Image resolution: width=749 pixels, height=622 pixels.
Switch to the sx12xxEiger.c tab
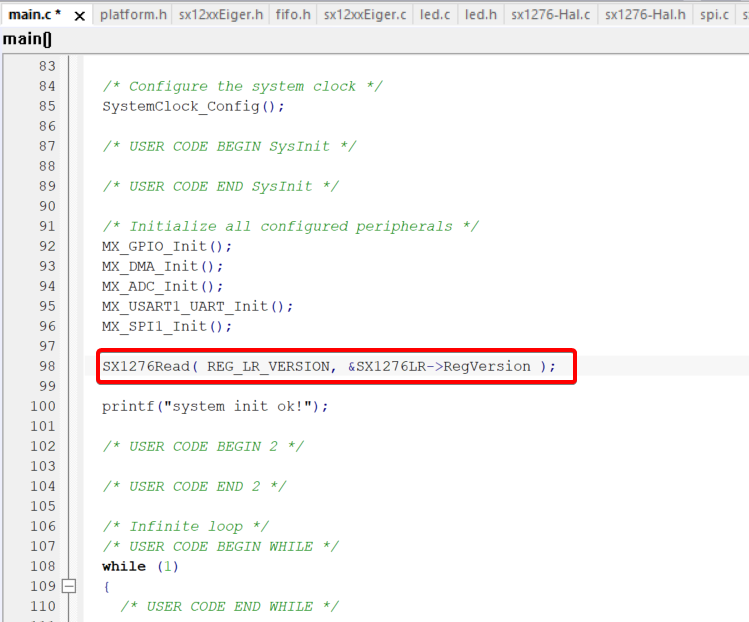tap(365, 15)
